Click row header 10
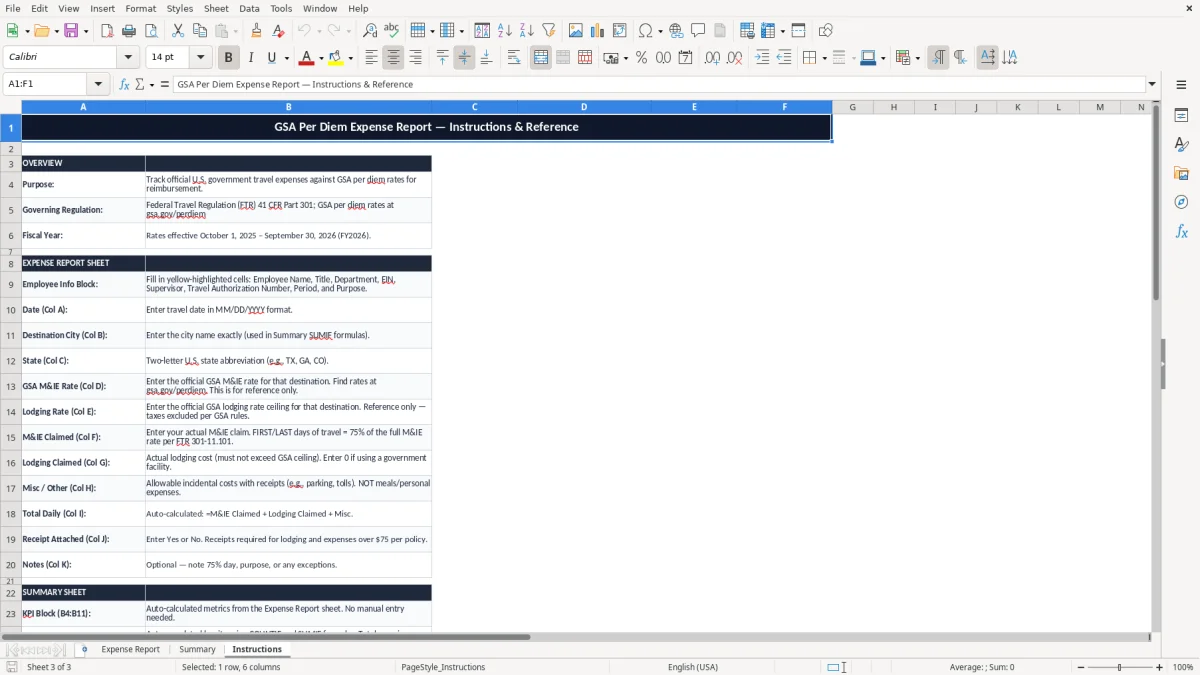The height and width of the screenshot is (675, 1200). 11,310
